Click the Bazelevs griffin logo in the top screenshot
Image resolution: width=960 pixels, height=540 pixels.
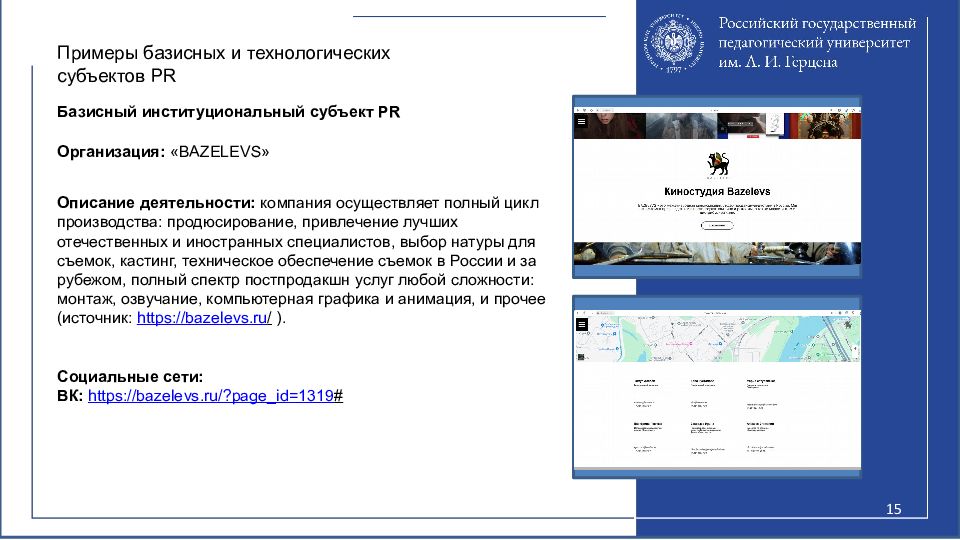point(718,164)
